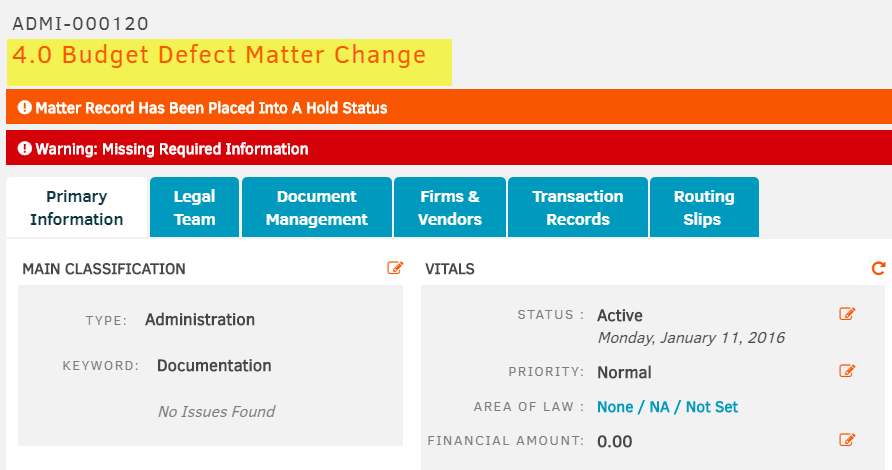Click the matter number ADMI-000120
This screenshot has width=892, height=470.
tap(80, 23)
